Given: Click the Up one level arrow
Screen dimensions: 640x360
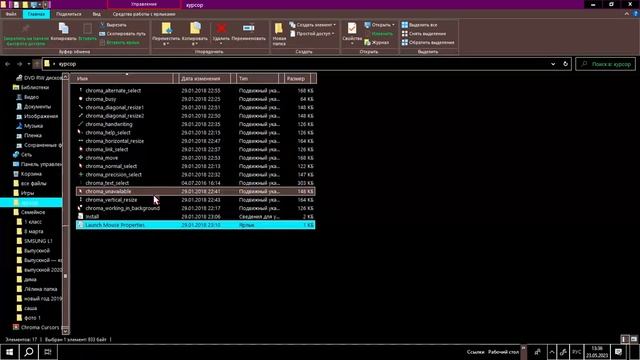Looking at the screenshot, I should coord(37,64).
